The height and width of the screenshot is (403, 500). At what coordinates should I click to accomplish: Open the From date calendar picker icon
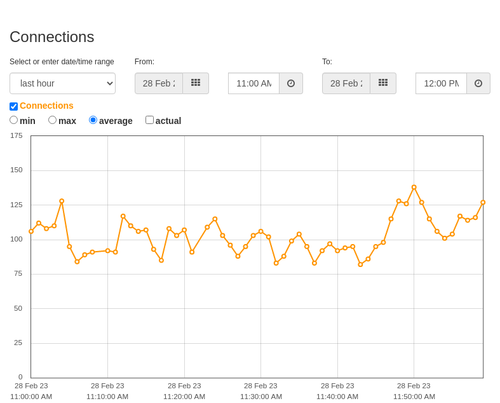[x=196, y=83]
